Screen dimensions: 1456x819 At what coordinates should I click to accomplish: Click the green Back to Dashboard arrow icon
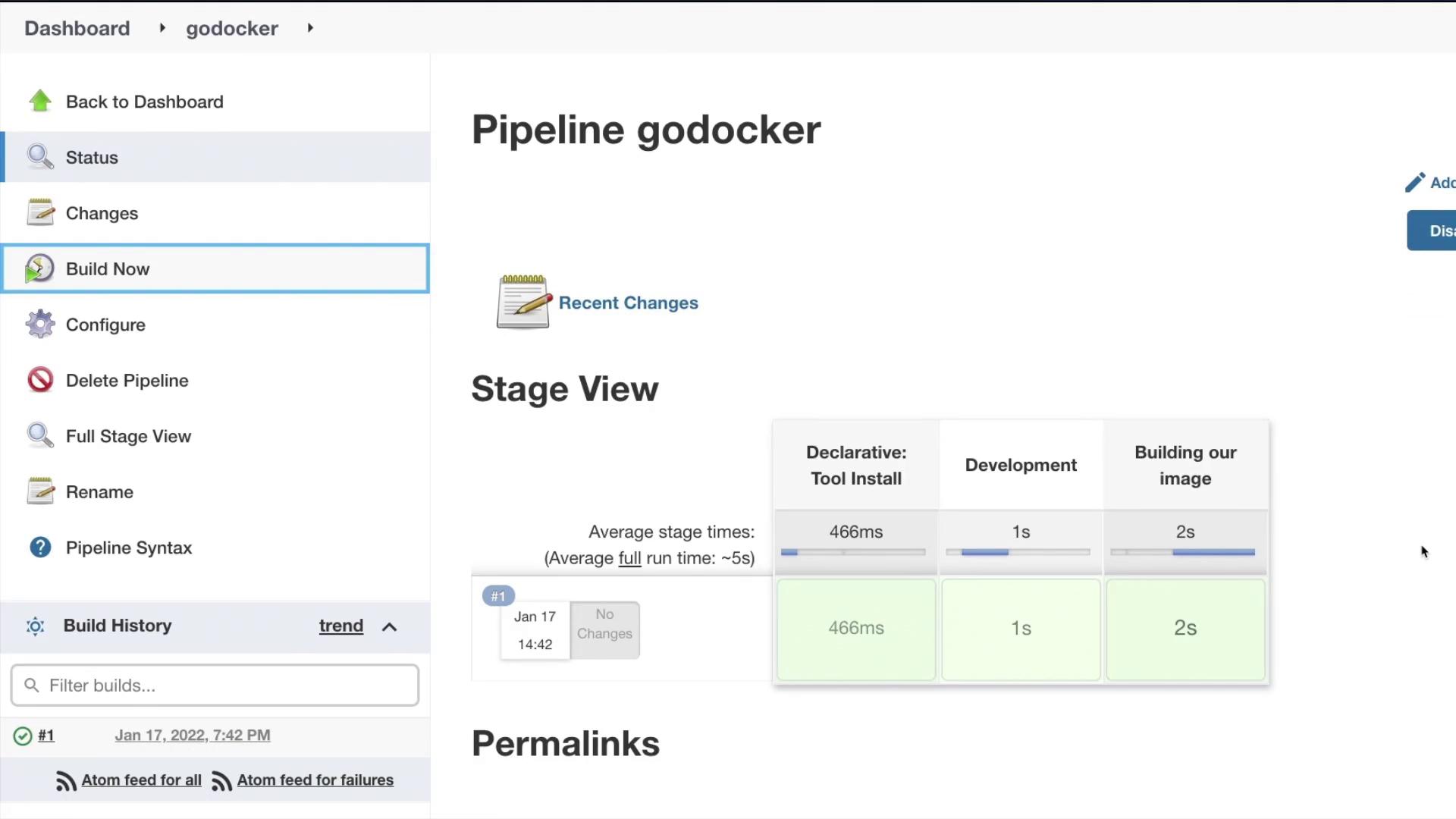point(40,101)
